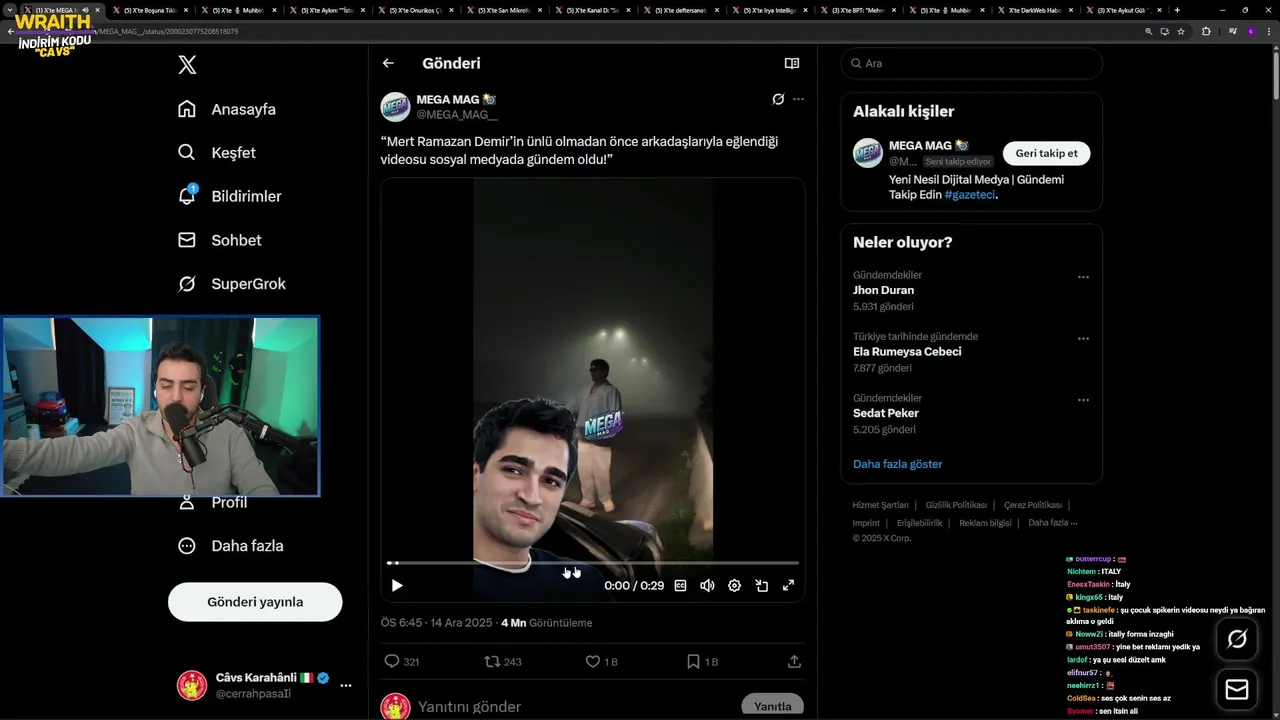Open video settings gear

[x=734, y=586]
